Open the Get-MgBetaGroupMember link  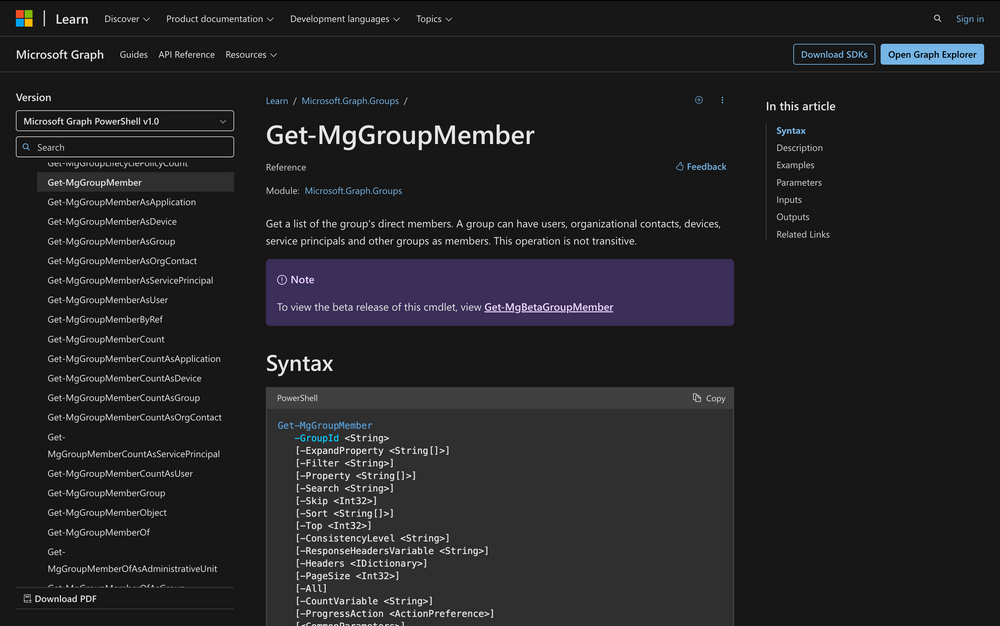[x=548, y=307]
